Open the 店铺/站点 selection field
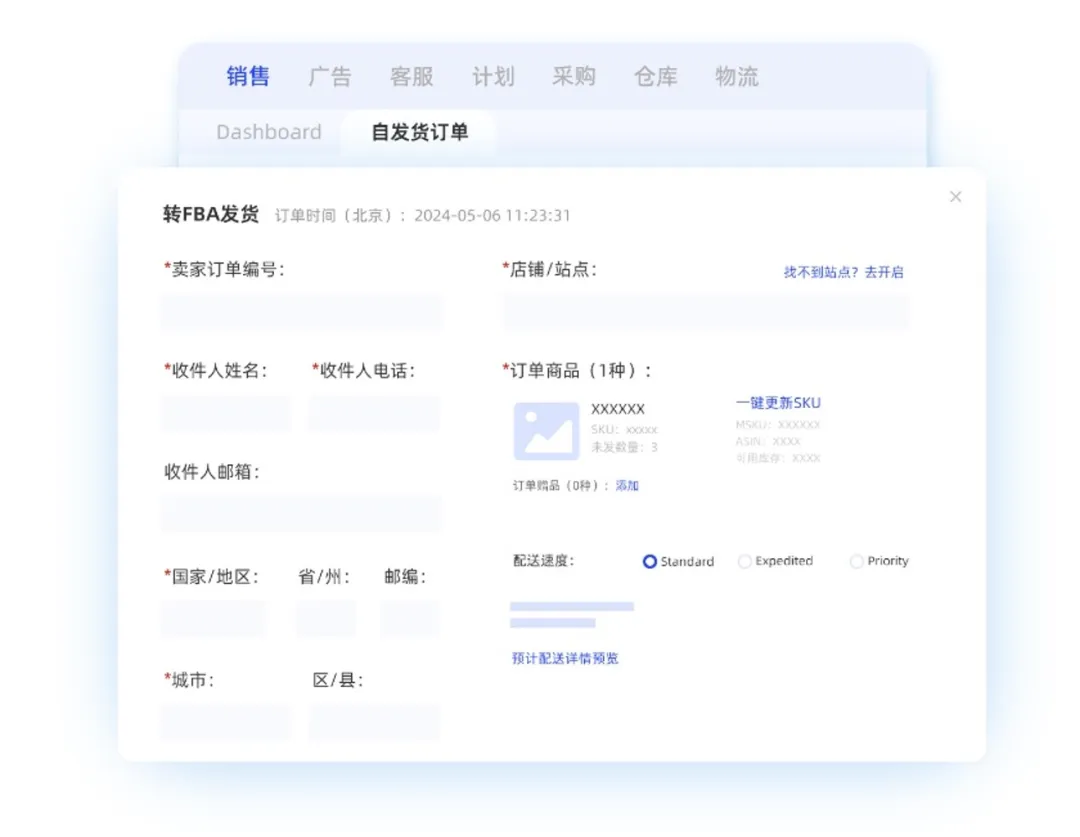Viewport: 1080px width, 837px height. pos(706,312)
